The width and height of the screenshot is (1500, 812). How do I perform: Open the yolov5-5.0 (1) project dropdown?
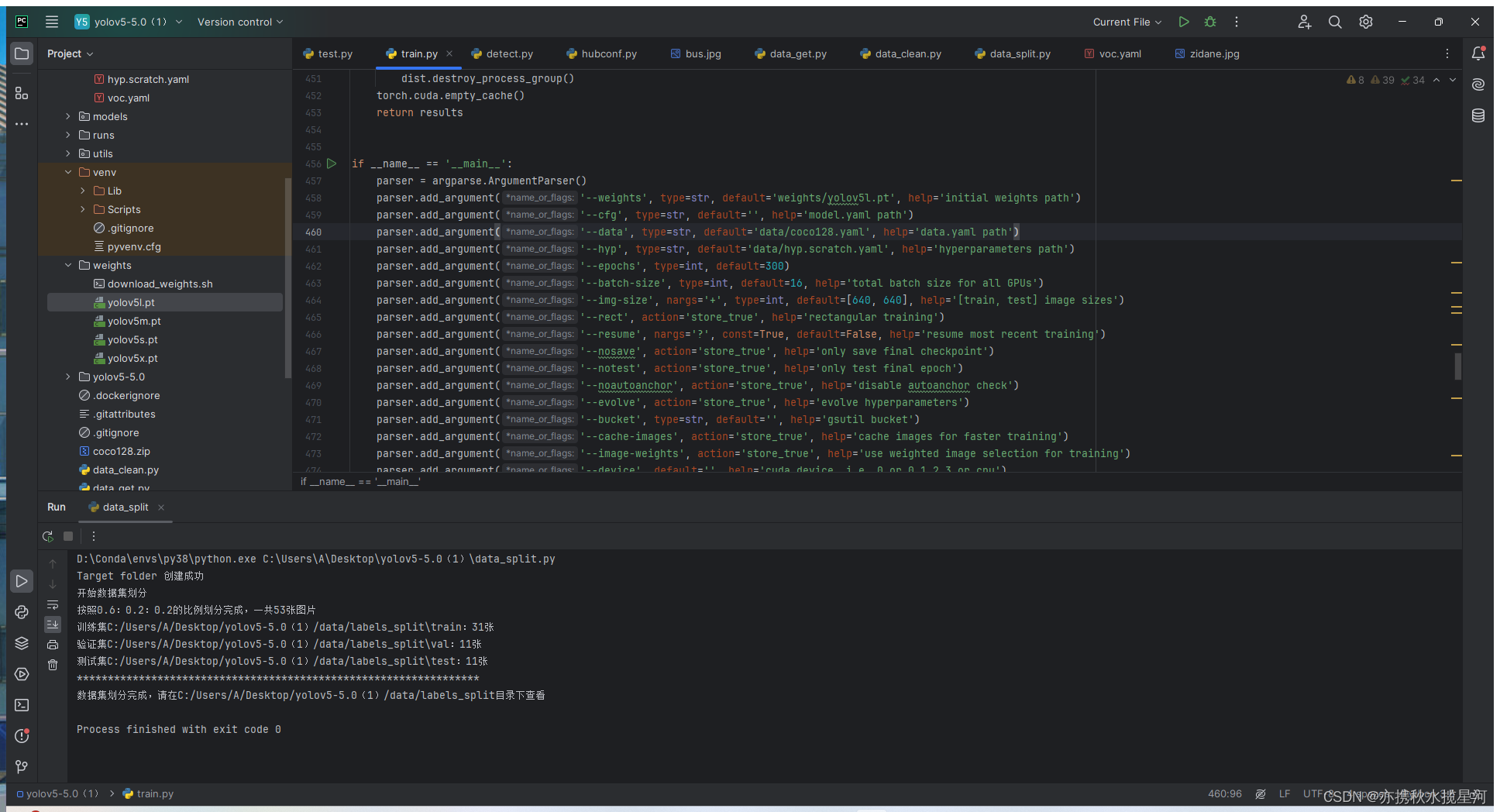pos(129,22)
